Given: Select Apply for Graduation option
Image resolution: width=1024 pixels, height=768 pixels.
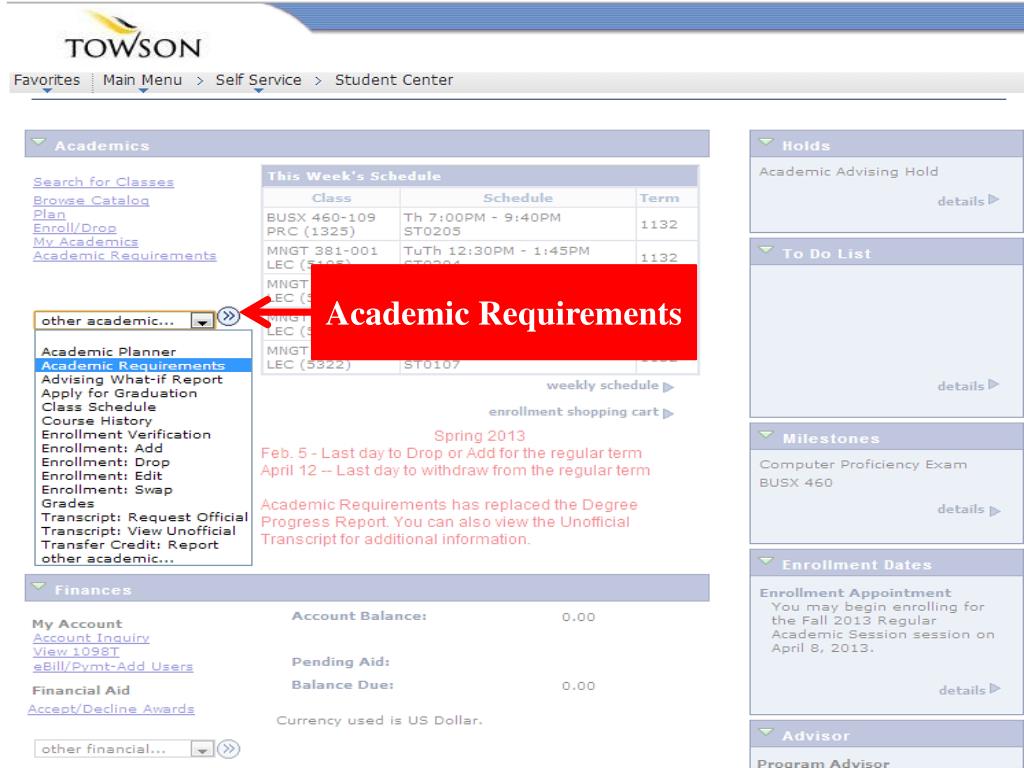Looking at the screenshot, I should coord(143,393).
